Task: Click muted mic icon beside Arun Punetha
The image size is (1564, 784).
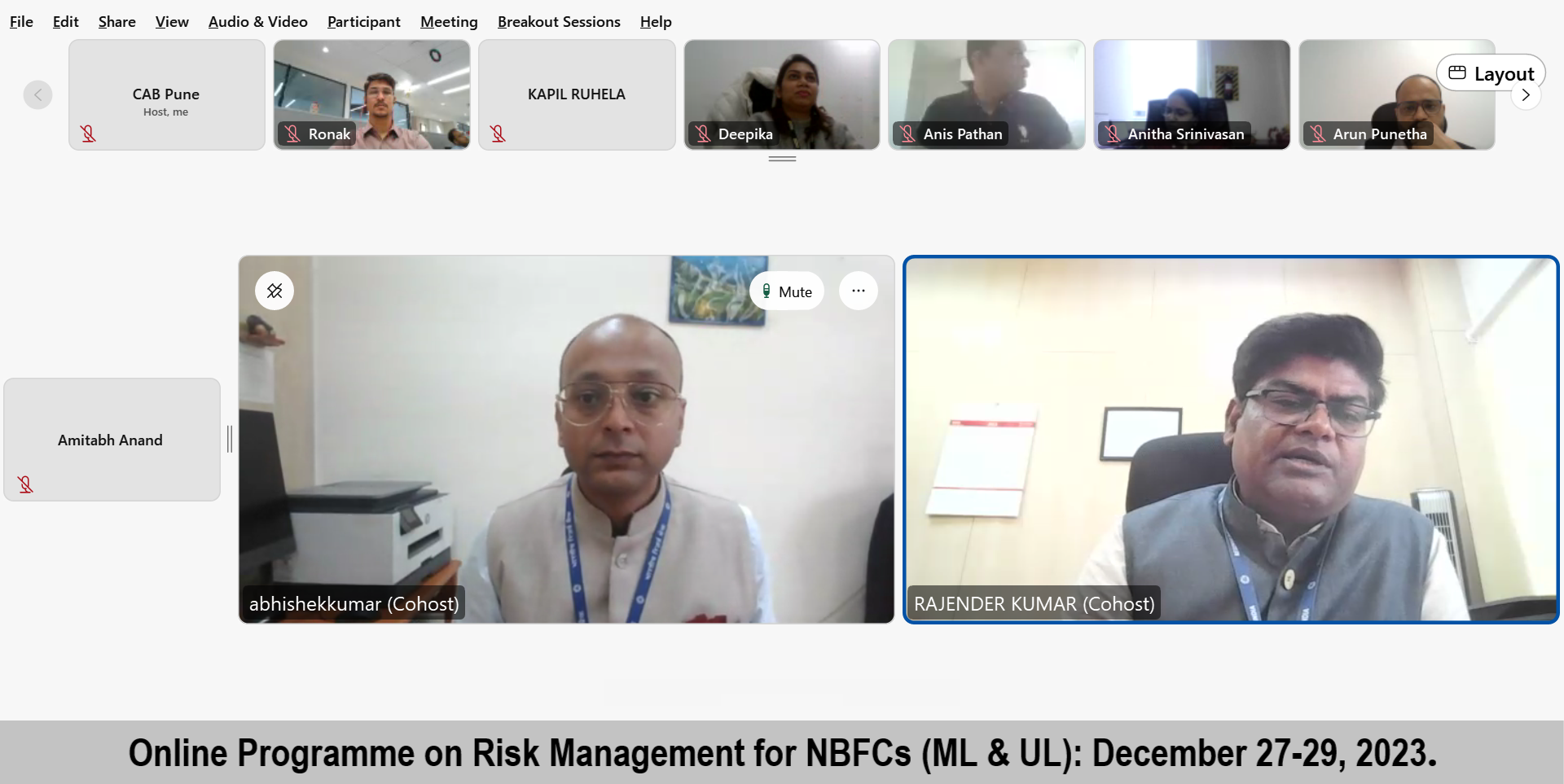Action: (1318, 134)
